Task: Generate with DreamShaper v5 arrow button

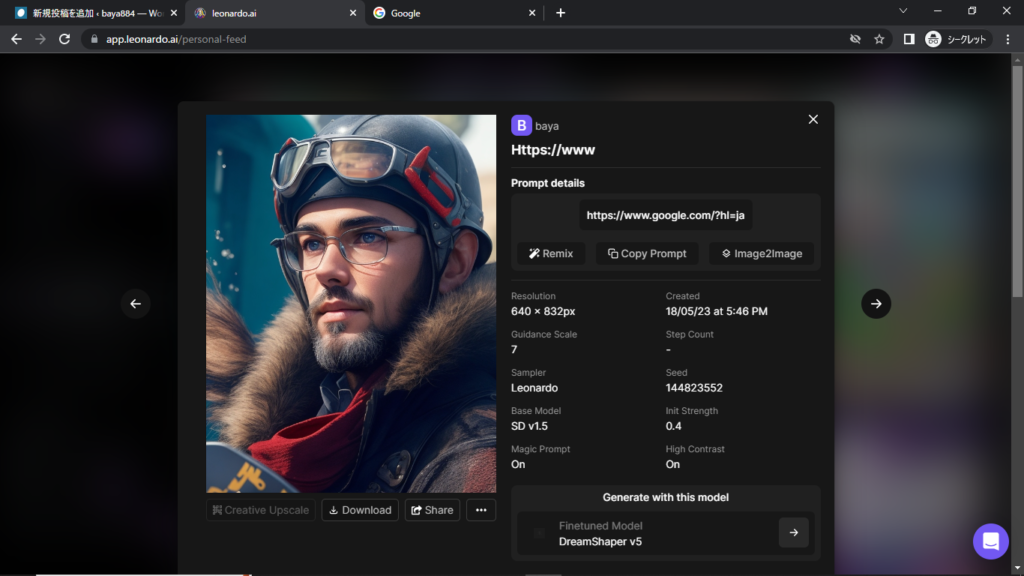Action: coord(793,533)
